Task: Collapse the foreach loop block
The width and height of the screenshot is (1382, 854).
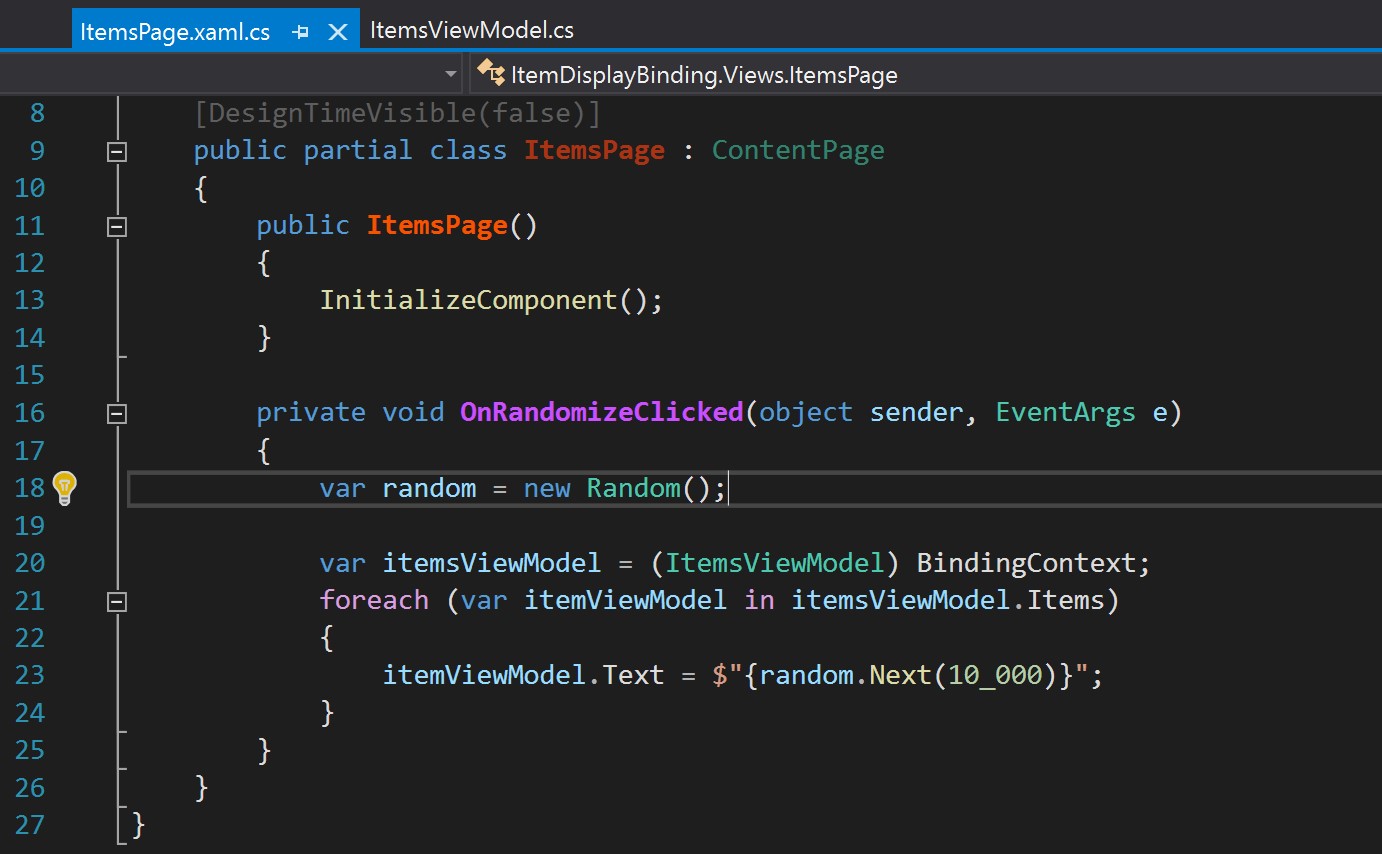Action: (x=116, y=600)
